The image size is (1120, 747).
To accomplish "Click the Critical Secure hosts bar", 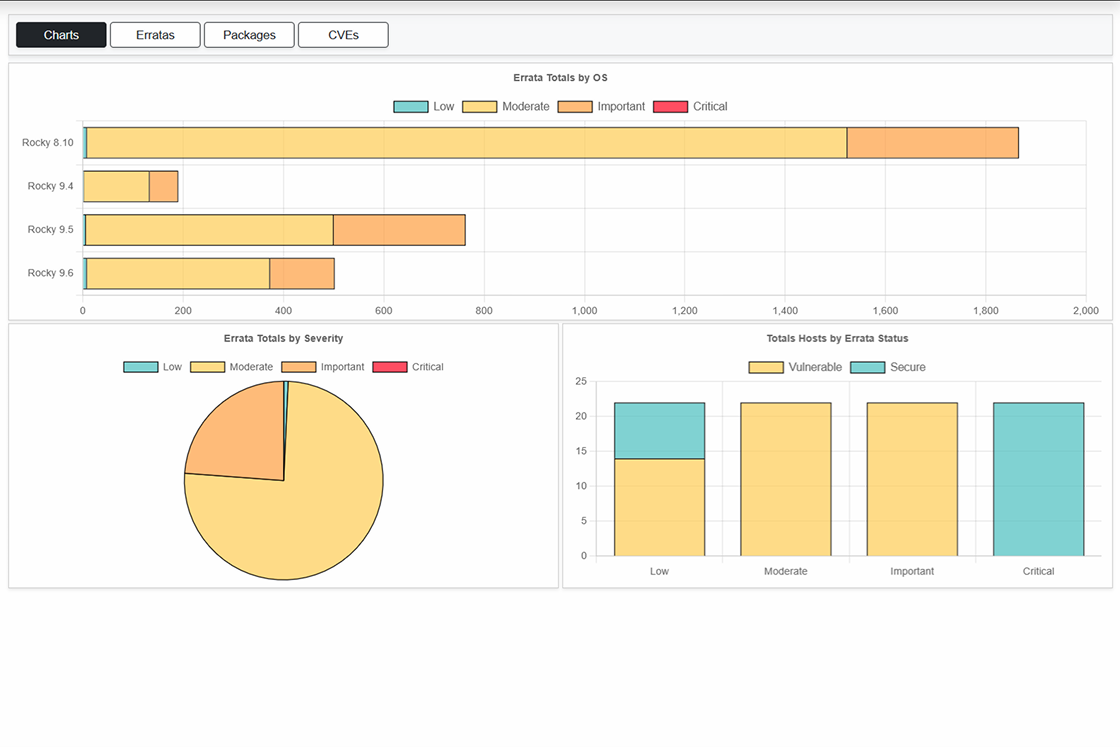I will pyautogui.click(x=1038, y=479).
